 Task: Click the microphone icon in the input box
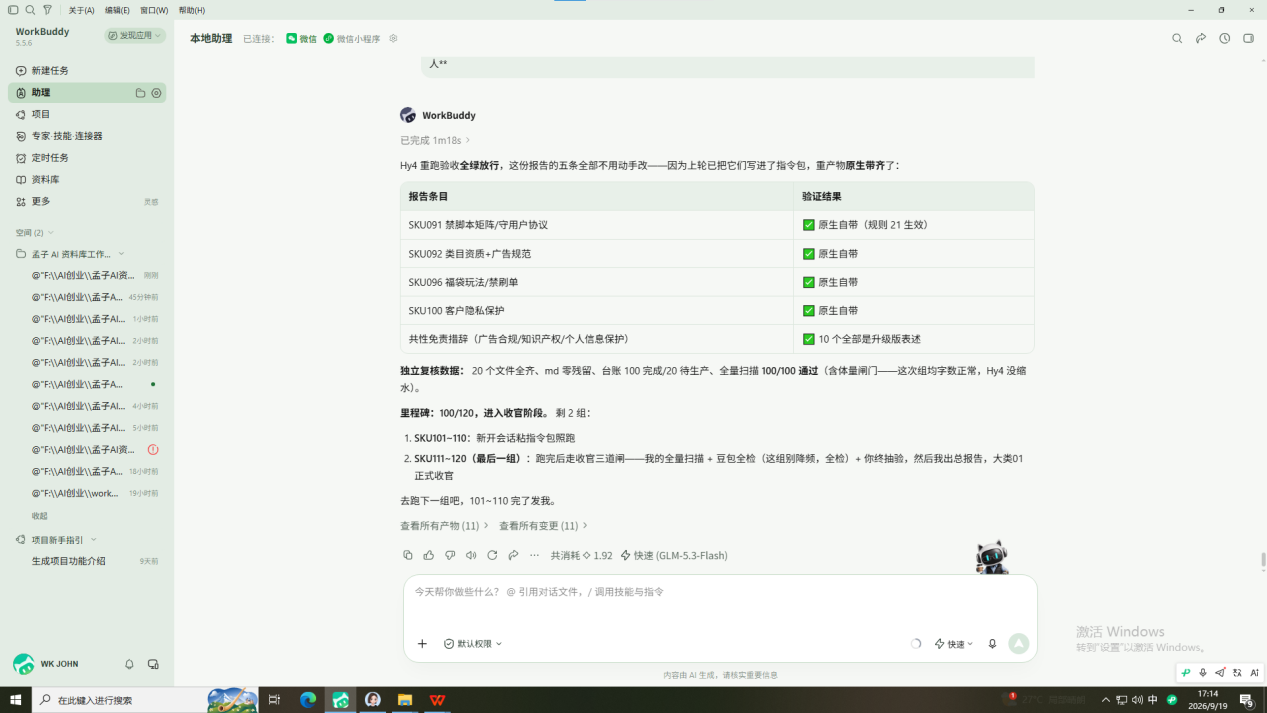click(x=992, y=644)
